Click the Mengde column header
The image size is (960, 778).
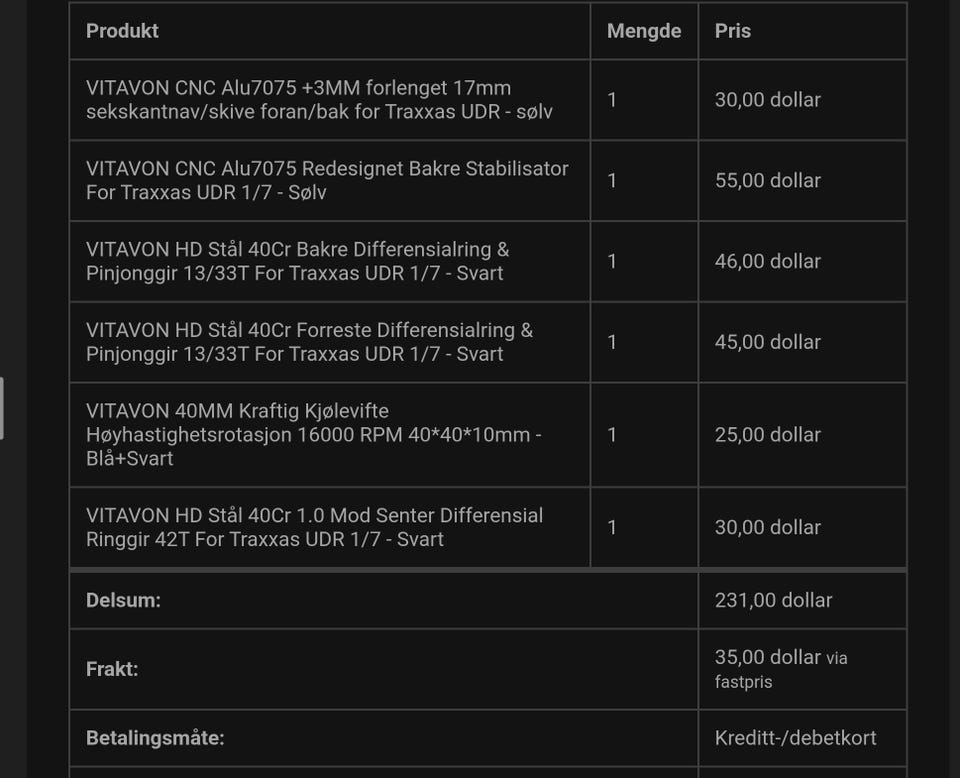[x=643, y=31]
